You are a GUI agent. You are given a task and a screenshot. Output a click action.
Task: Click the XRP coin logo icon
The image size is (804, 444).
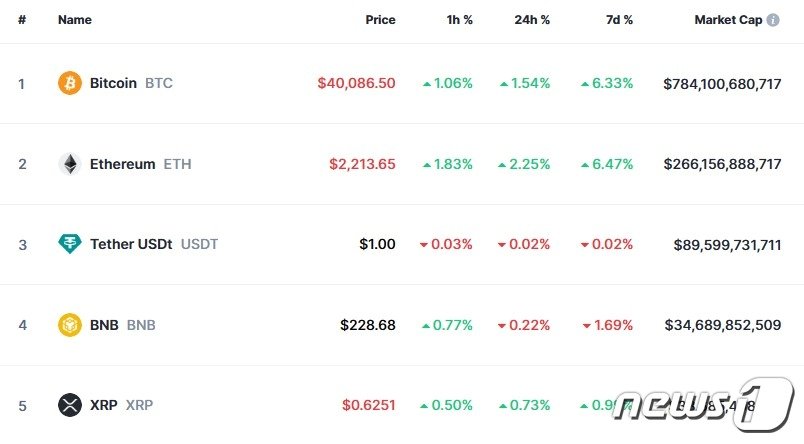pos(70,405)
